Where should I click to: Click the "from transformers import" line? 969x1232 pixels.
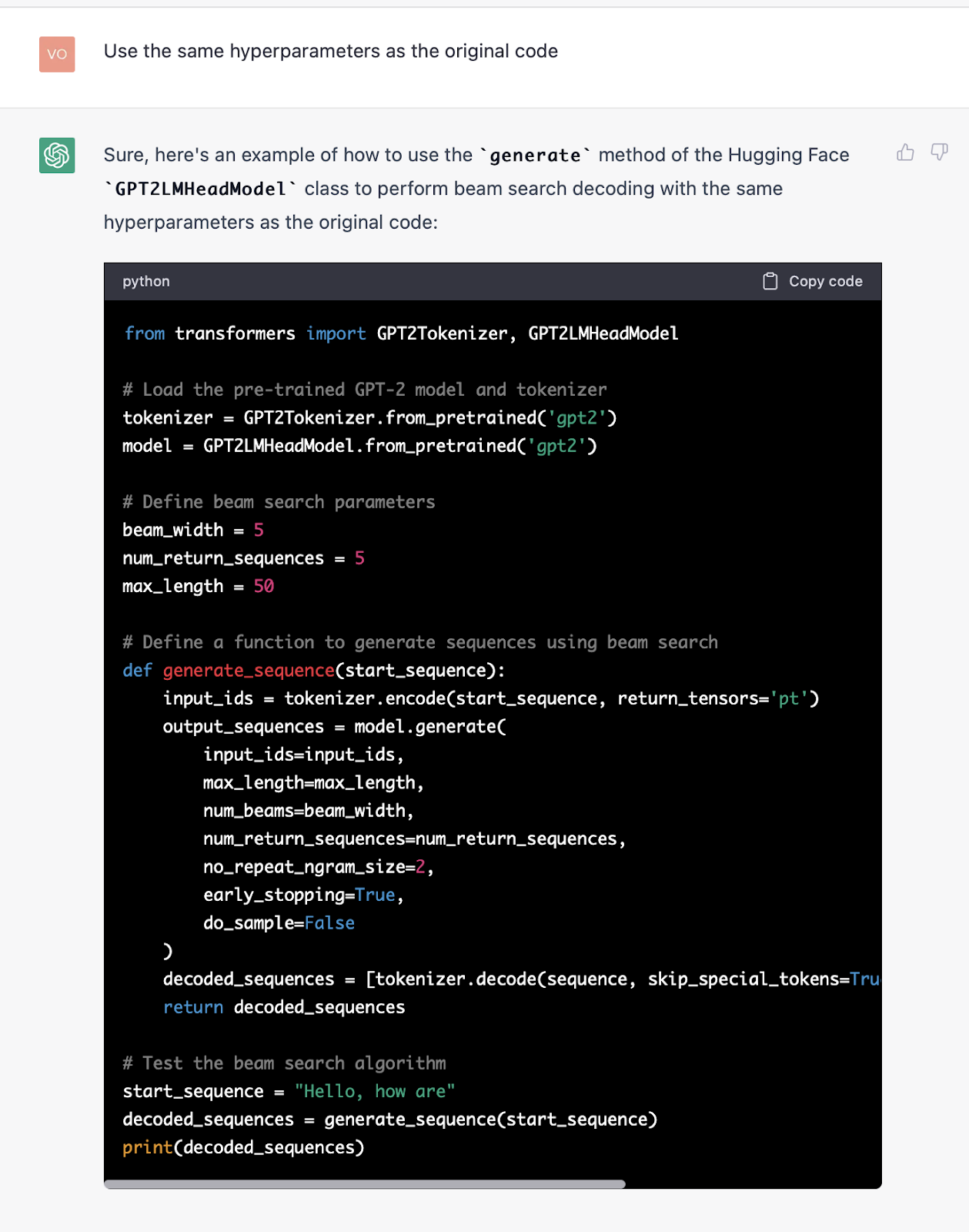click(x=400, y=333)
